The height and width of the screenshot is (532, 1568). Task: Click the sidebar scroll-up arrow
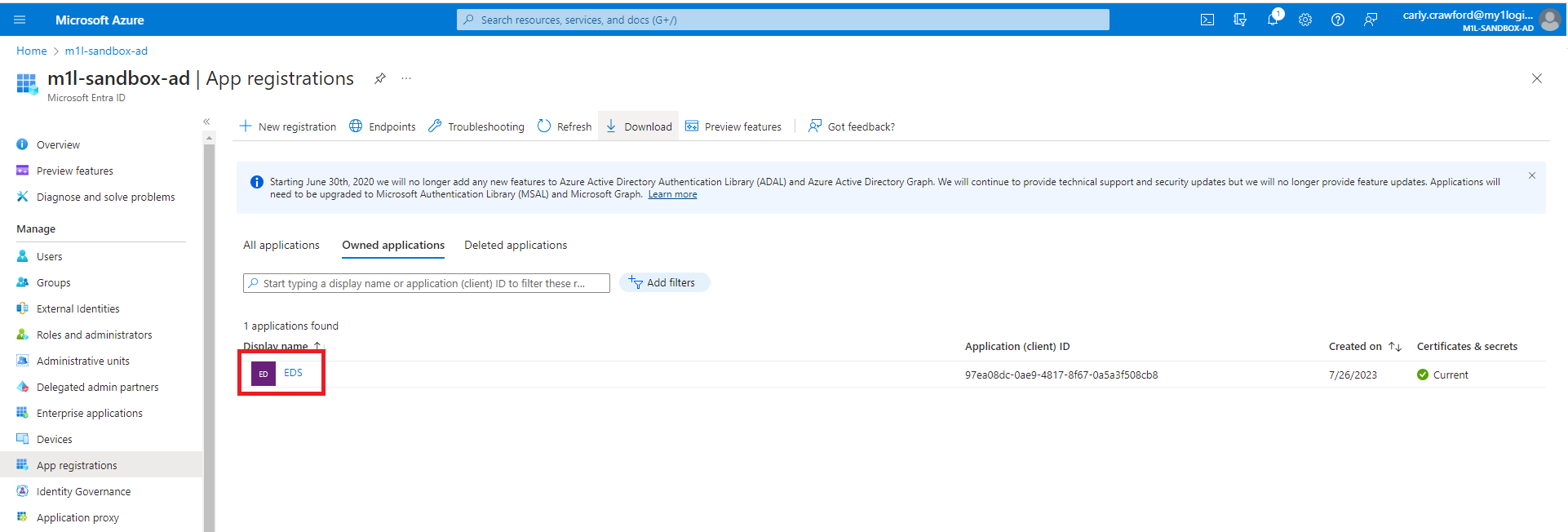click(209, 138)
